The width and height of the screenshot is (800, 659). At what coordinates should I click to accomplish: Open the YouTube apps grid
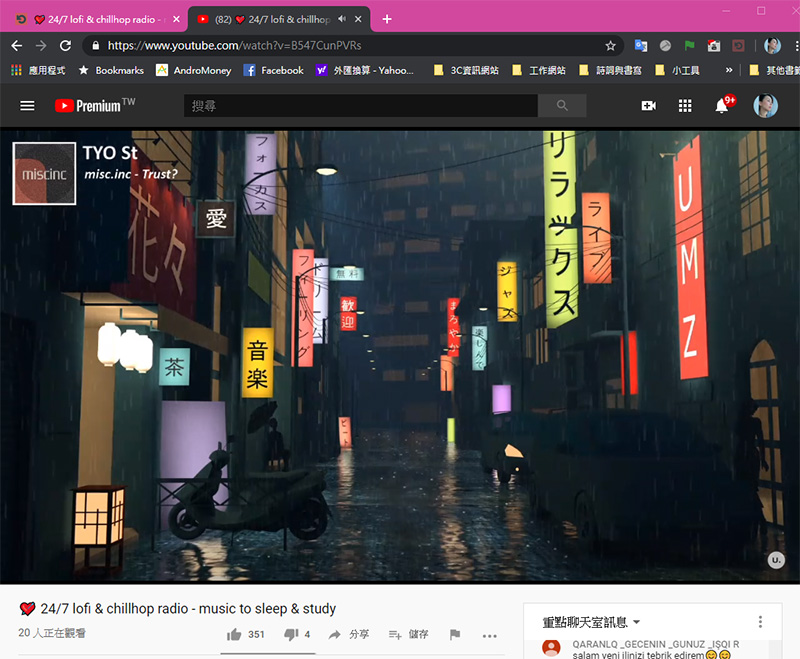pyautogui.click(x=685, y=105)
